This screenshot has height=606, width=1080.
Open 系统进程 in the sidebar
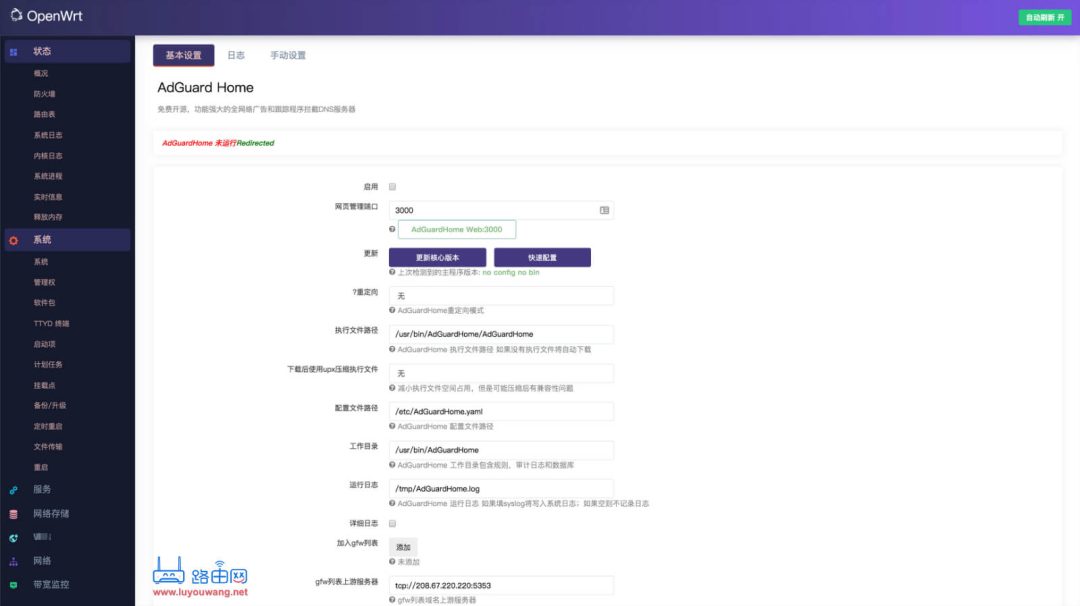(48, 176)
